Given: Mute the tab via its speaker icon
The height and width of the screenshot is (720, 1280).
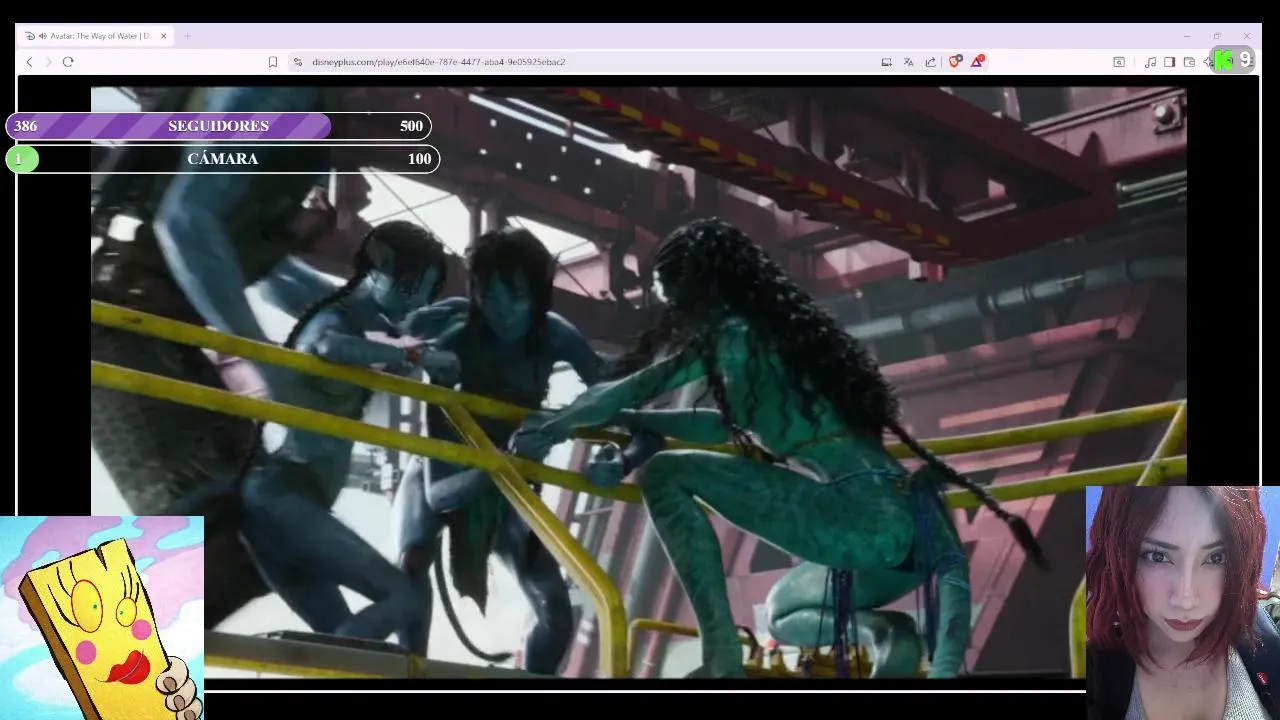Looking at the screenshot, I should (43, 36).
